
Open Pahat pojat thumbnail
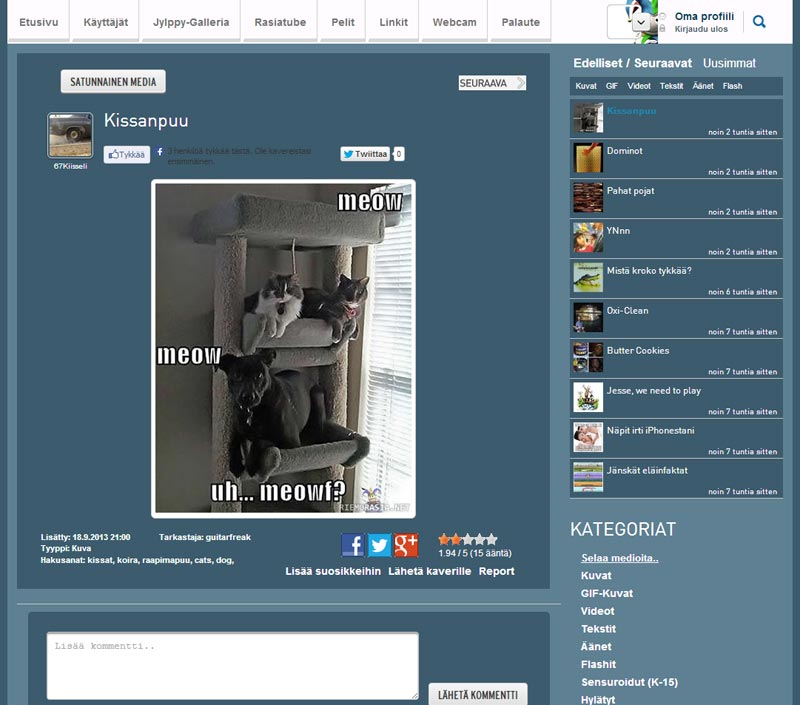588,197
